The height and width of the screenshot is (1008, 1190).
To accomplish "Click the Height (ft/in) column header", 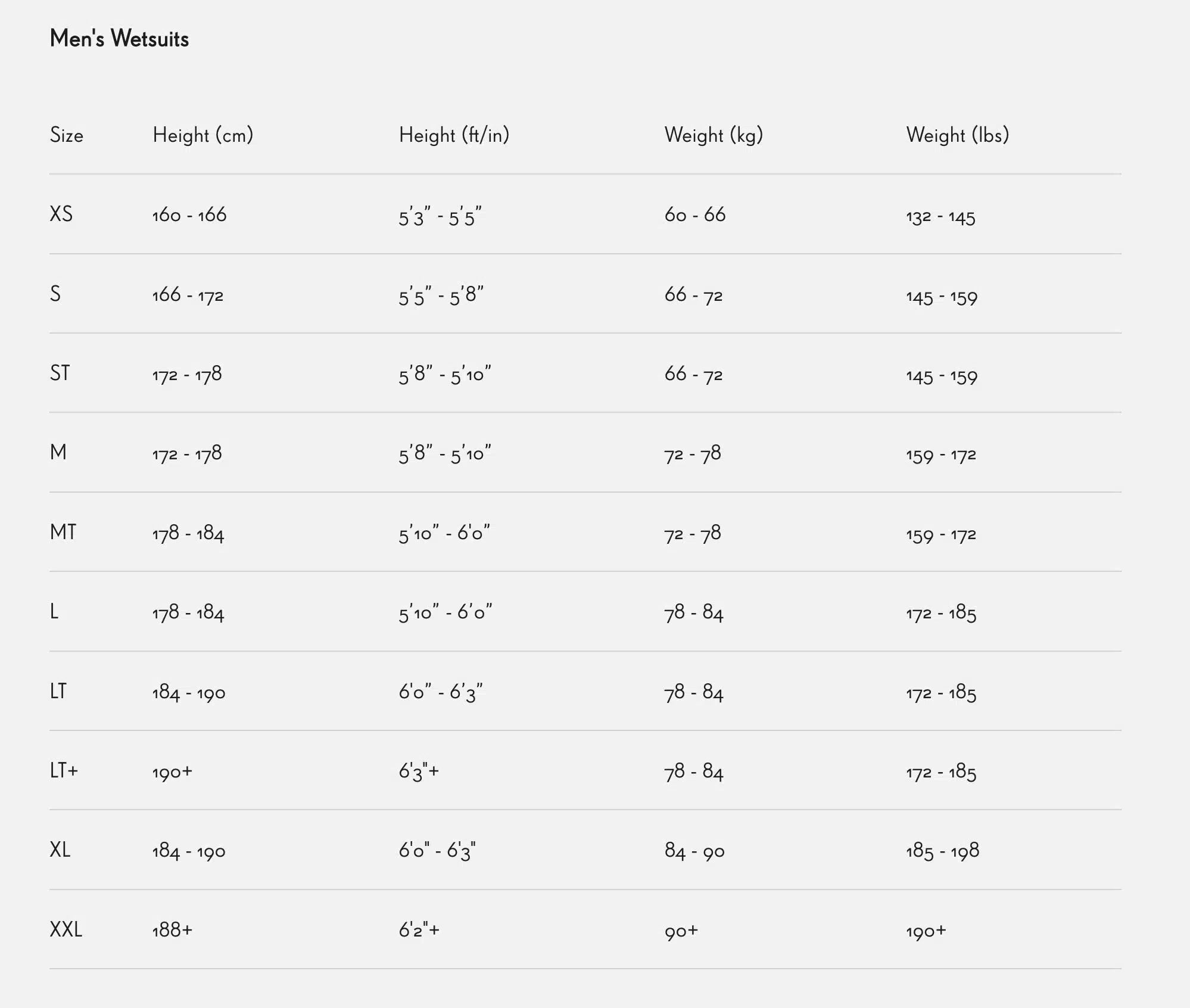I will [454, 135].
